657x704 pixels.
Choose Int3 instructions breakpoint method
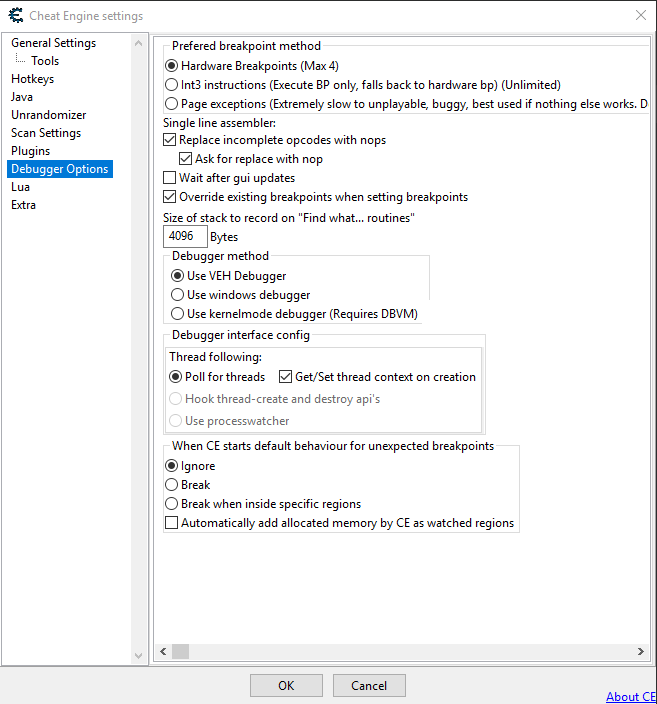click(x=172, y=85)
